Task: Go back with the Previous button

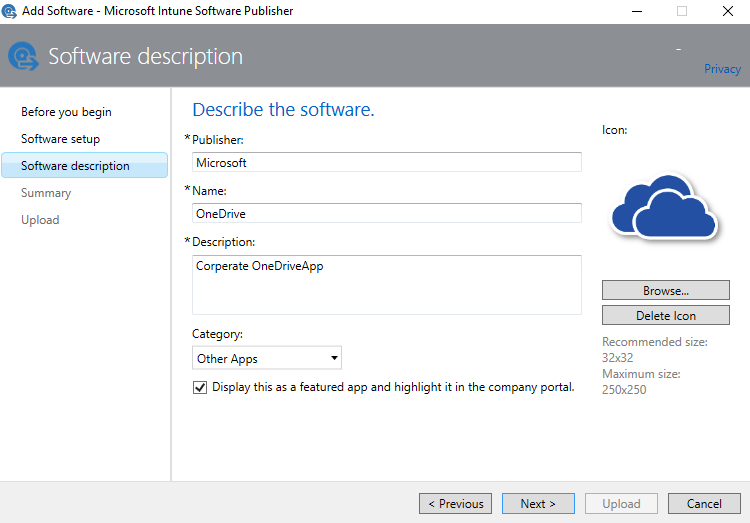Action: pyautogui.click(x=455, y=504)
